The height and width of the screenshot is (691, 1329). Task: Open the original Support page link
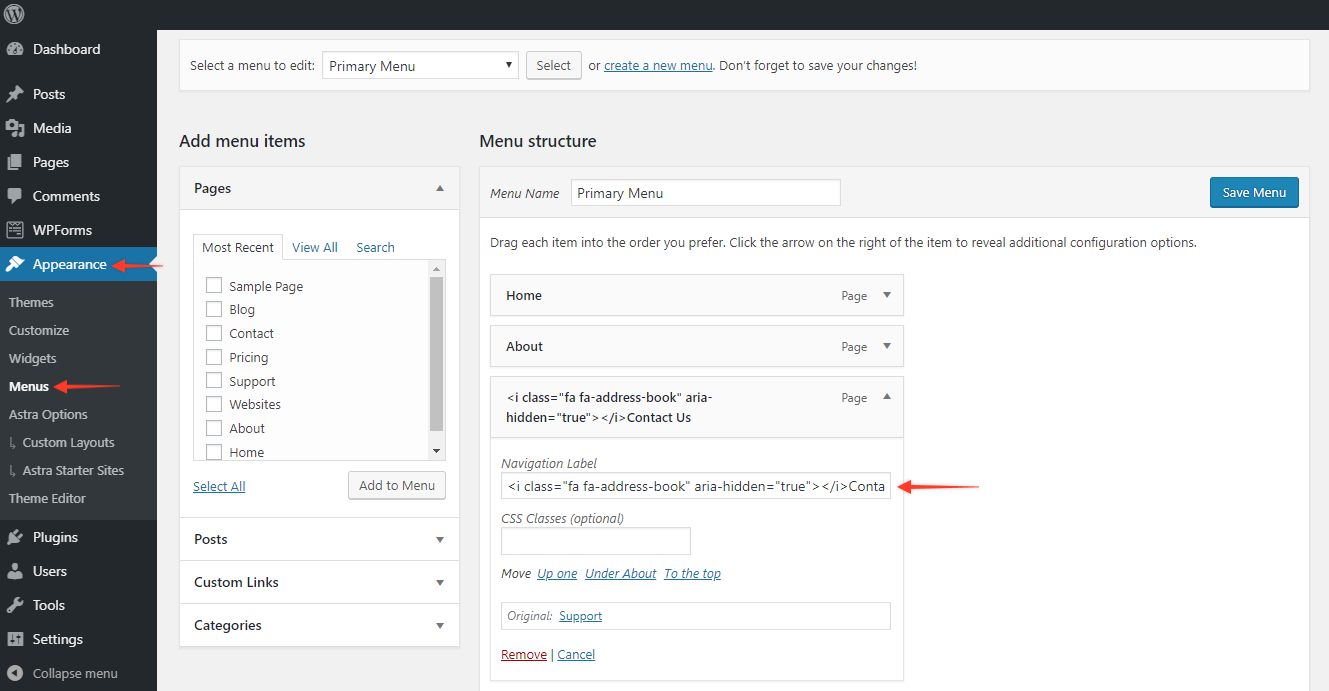point(580,616)
